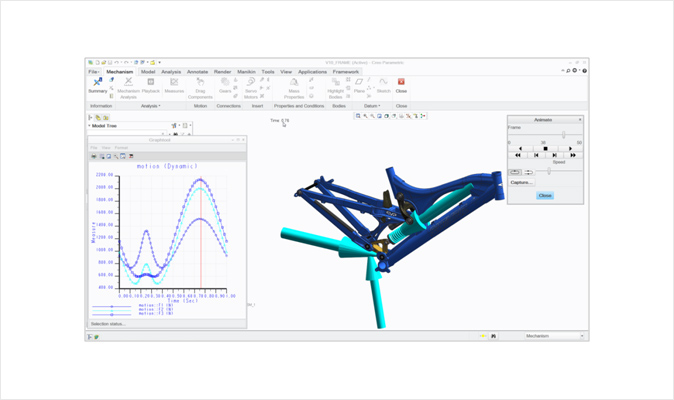
Task: Click Save icon in quick access toolbar
Action: click(x=110, y=63)
